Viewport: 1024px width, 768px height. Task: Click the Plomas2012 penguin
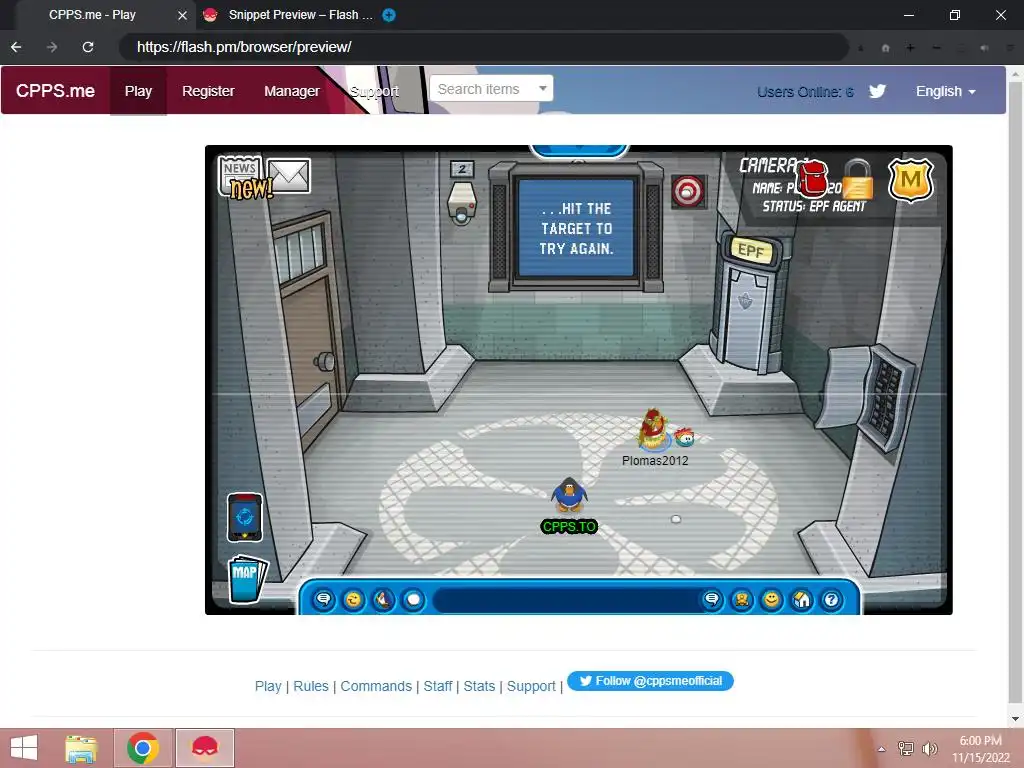[654, 430]
